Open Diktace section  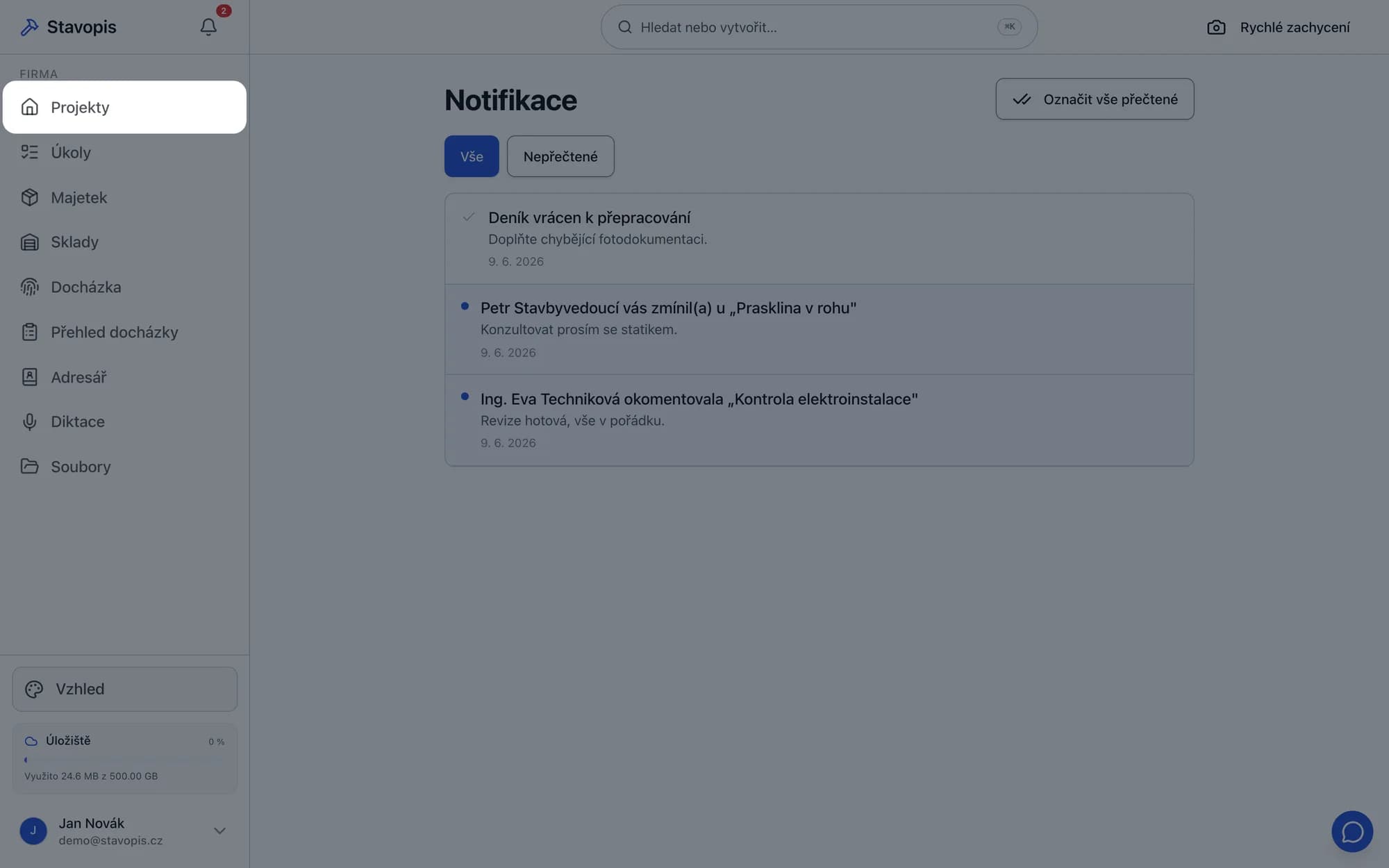[125, 422]
